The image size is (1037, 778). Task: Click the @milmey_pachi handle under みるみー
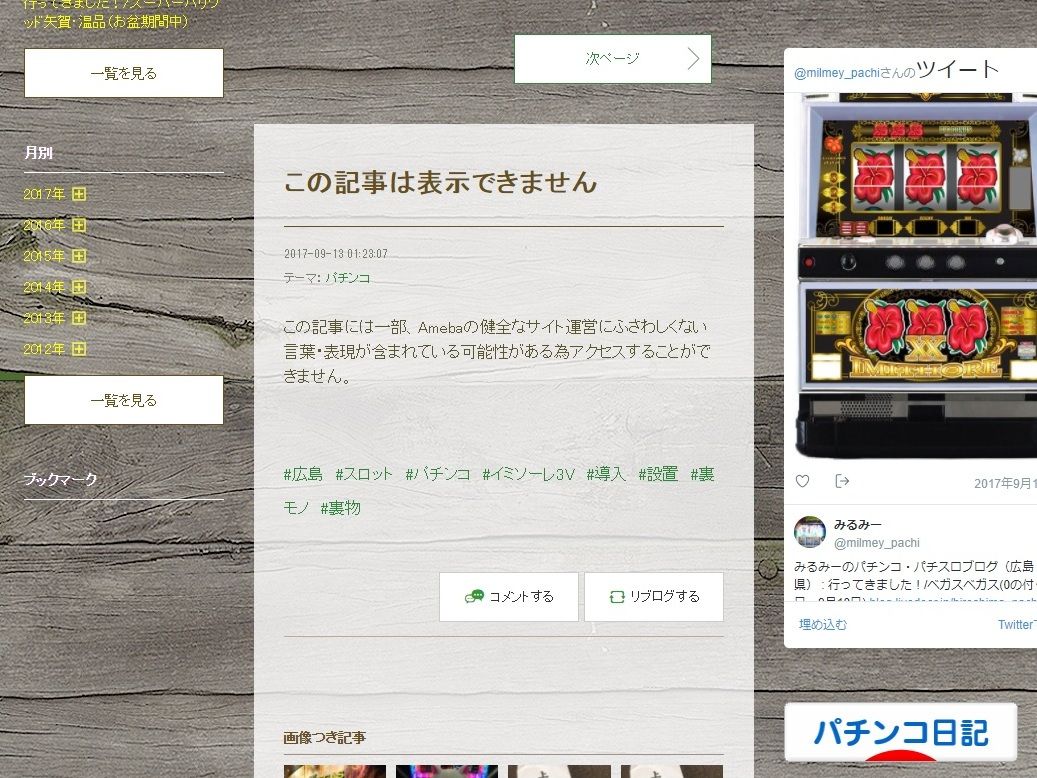(876, 543)
